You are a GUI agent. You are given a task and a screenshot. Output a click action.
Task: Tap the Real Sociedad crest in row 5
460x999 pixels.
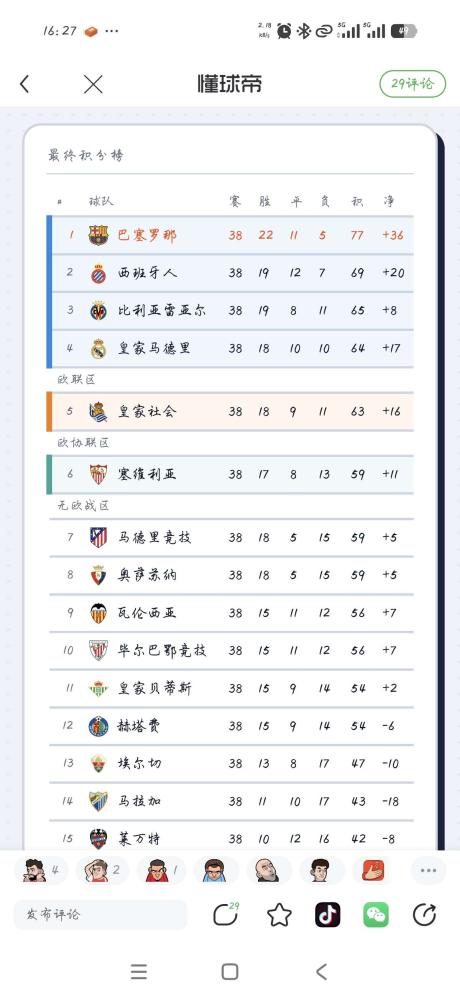[x=98, y=412]
